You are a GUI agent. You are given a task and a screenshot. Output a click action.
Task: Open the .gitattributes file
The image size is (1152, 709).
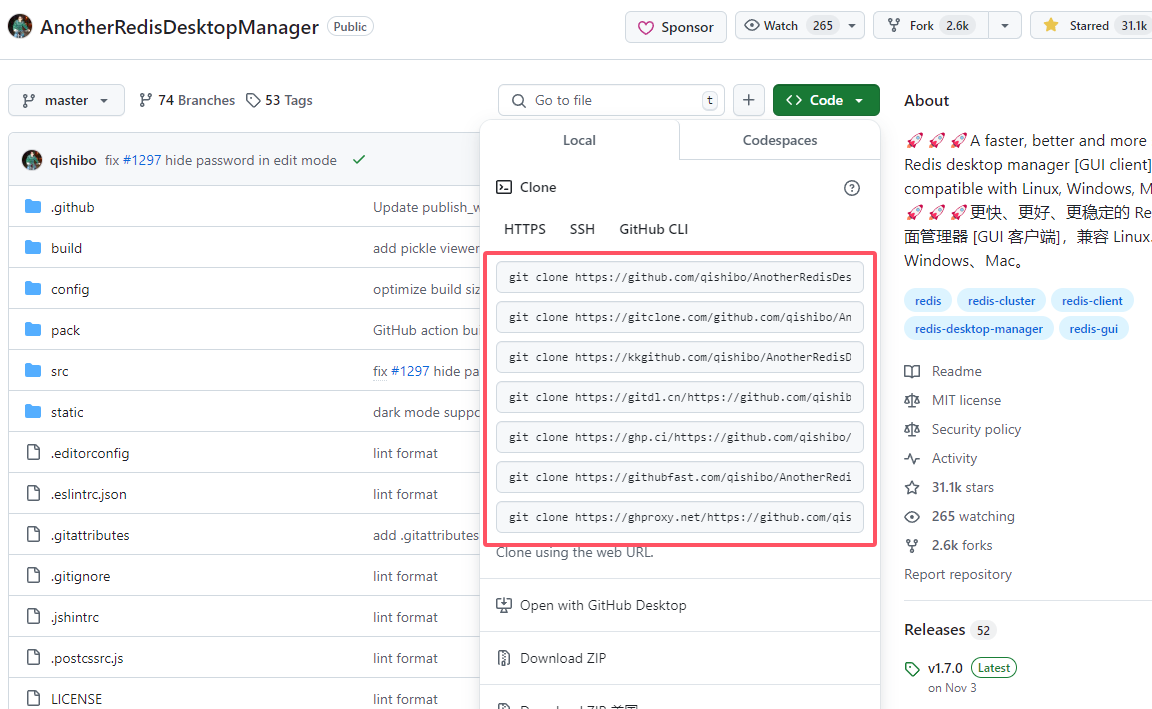(90, 536)
